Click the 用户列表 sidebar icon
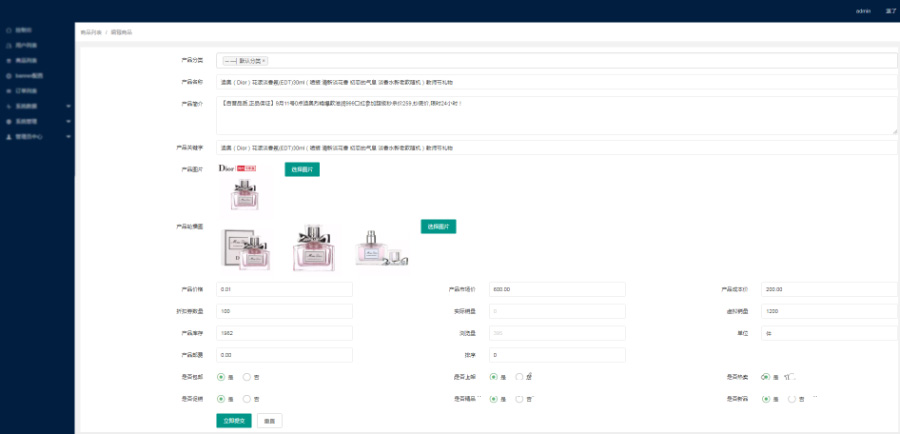 coord(9,45)
